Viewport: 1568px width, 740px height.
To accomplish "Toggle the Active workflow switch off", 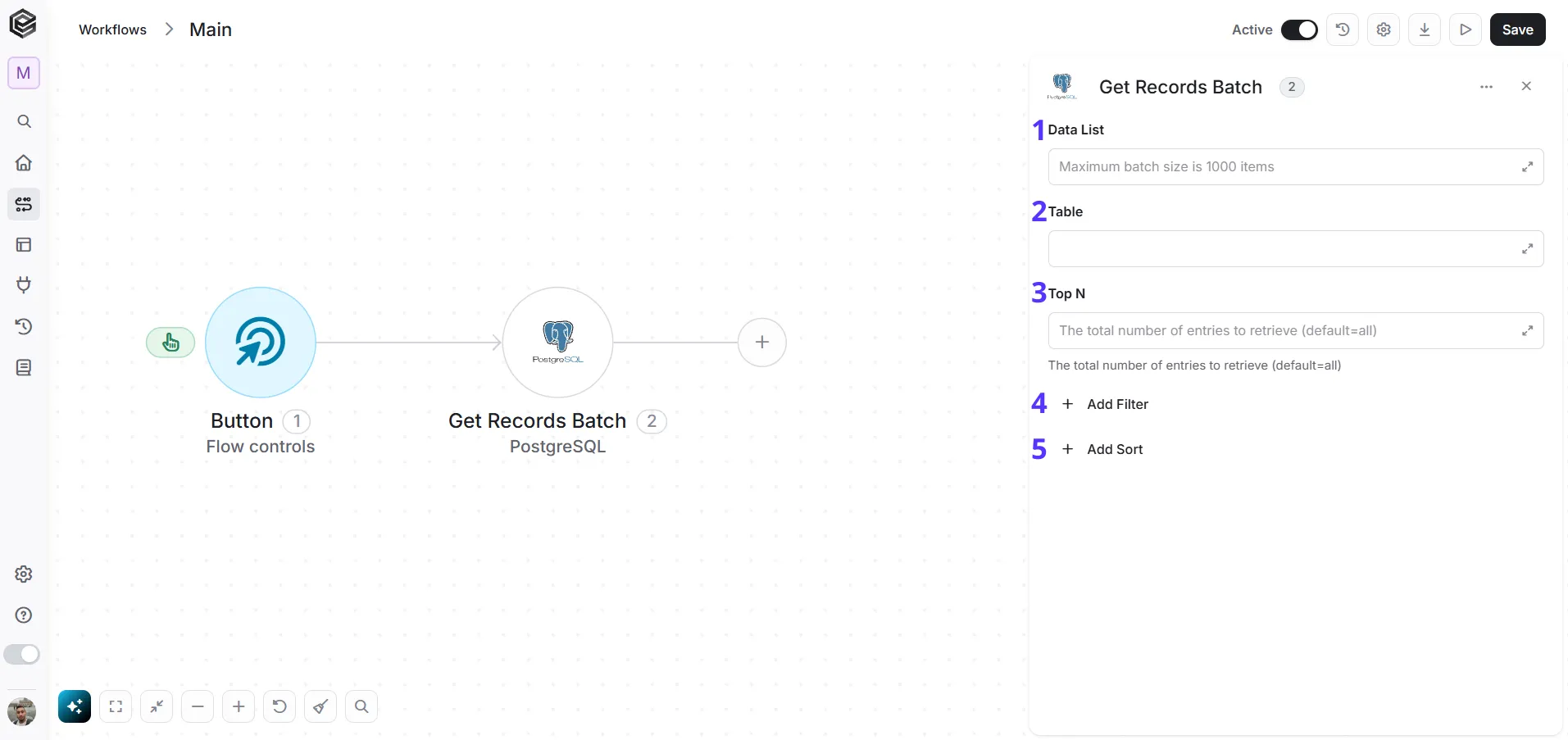I will (x=1299, y=30).
